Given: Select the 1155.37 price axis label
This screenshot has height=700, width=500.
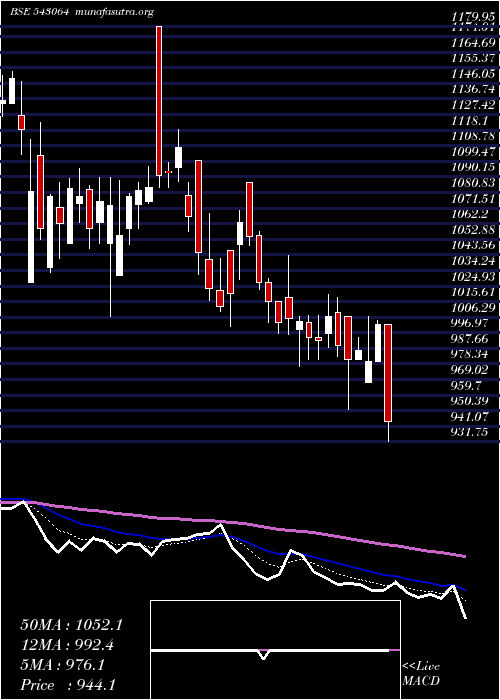Looking at the screenshot, I should point(473,58).
